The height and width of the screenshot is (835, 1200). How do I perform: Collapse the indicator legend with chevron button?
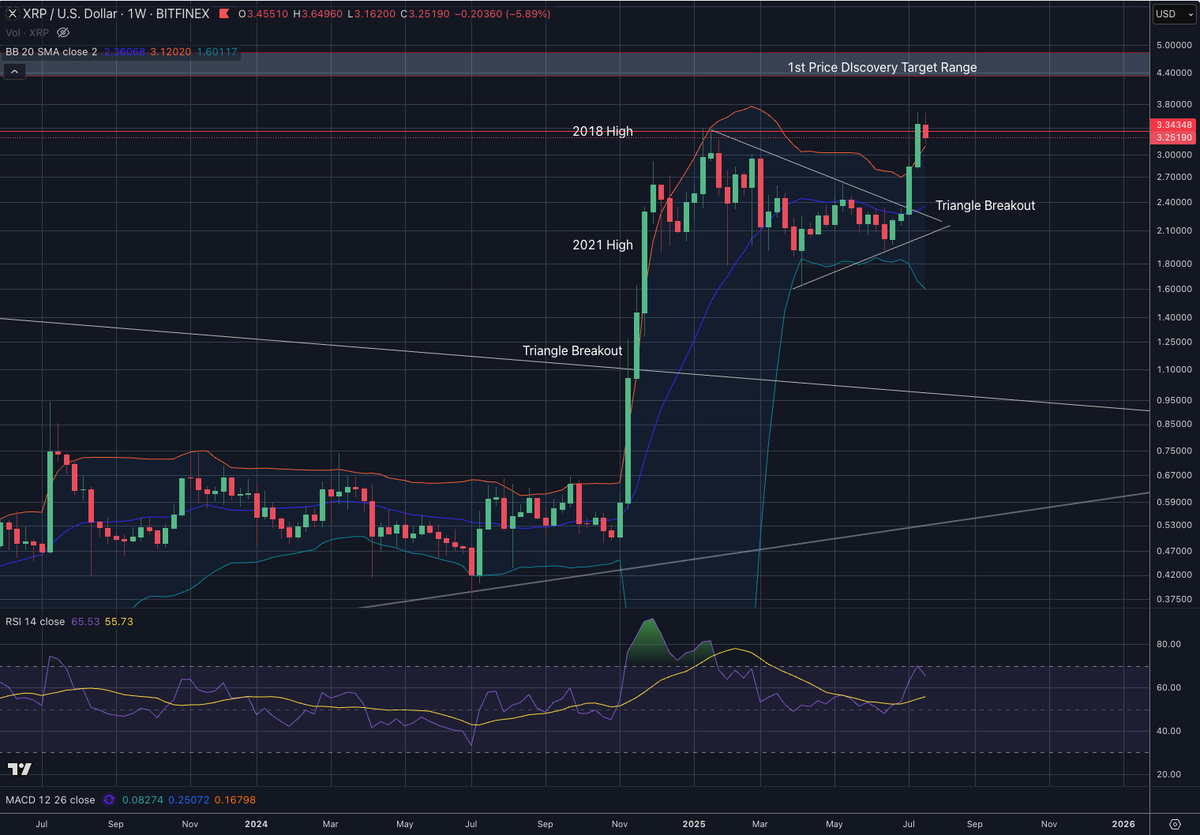point(14,72)
